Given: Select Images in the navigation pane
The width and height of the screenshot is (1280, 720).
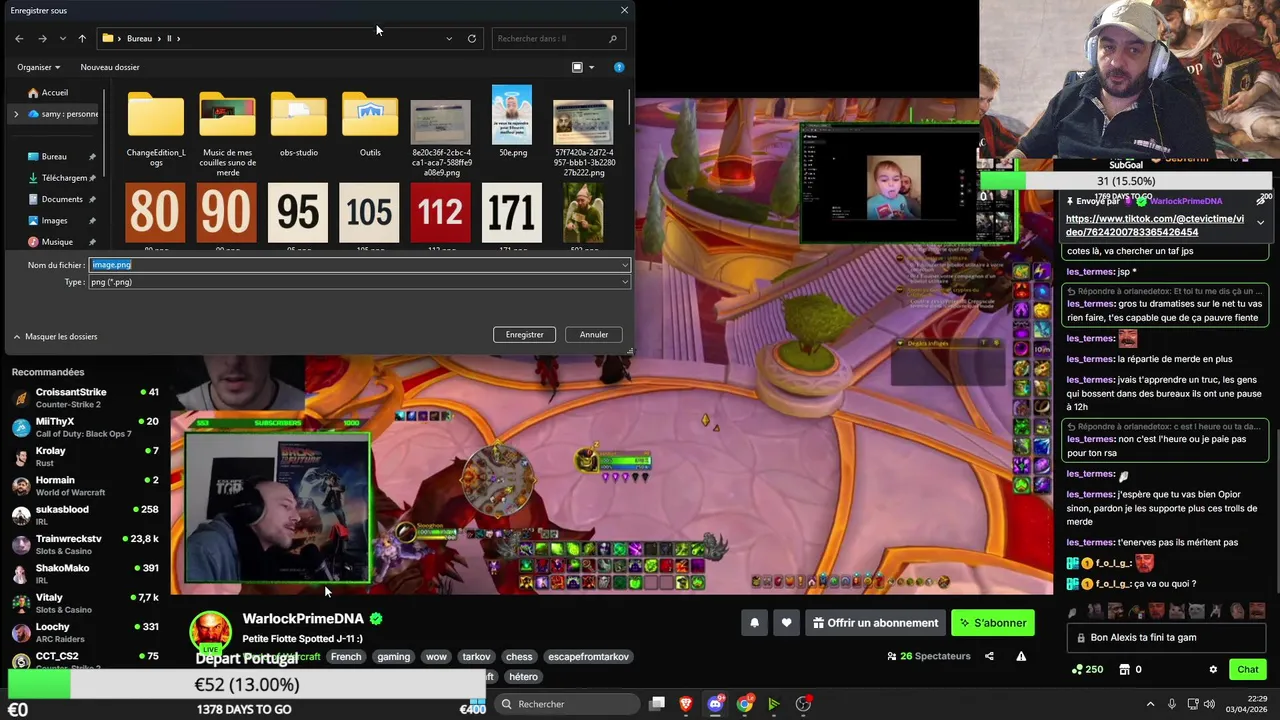Looking at the screenshot, I should pyautogui.click(x=54, y=220).
